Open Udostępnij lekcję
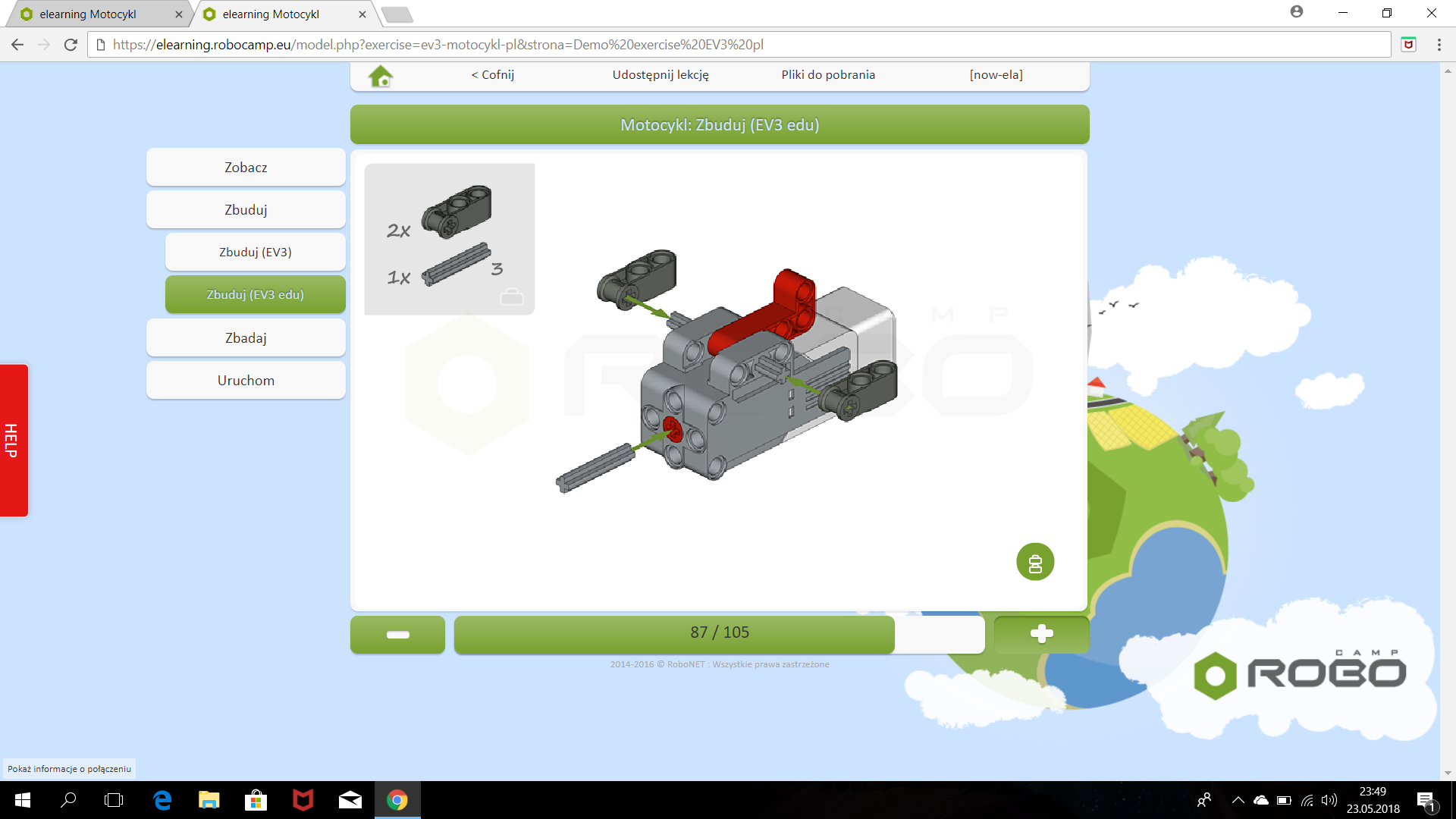The height and width of the screenshot is (819, 1456). tap(661, 74)
